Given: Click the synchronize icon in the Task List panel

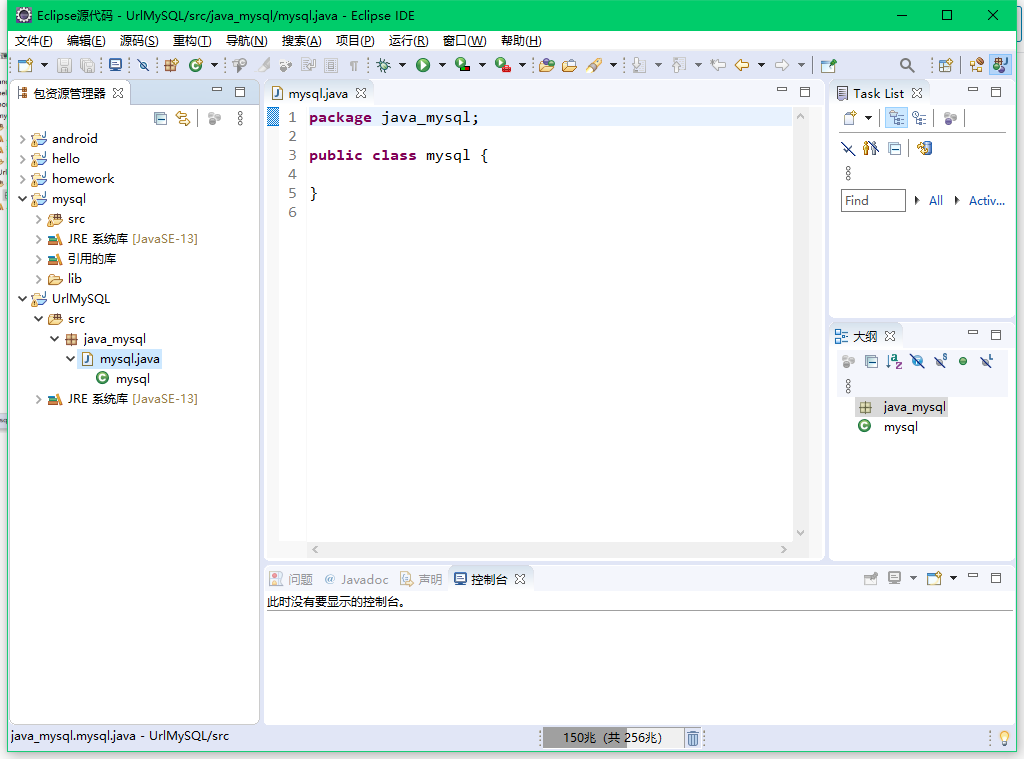Looking at the screenshot, I should click(922, 148).
